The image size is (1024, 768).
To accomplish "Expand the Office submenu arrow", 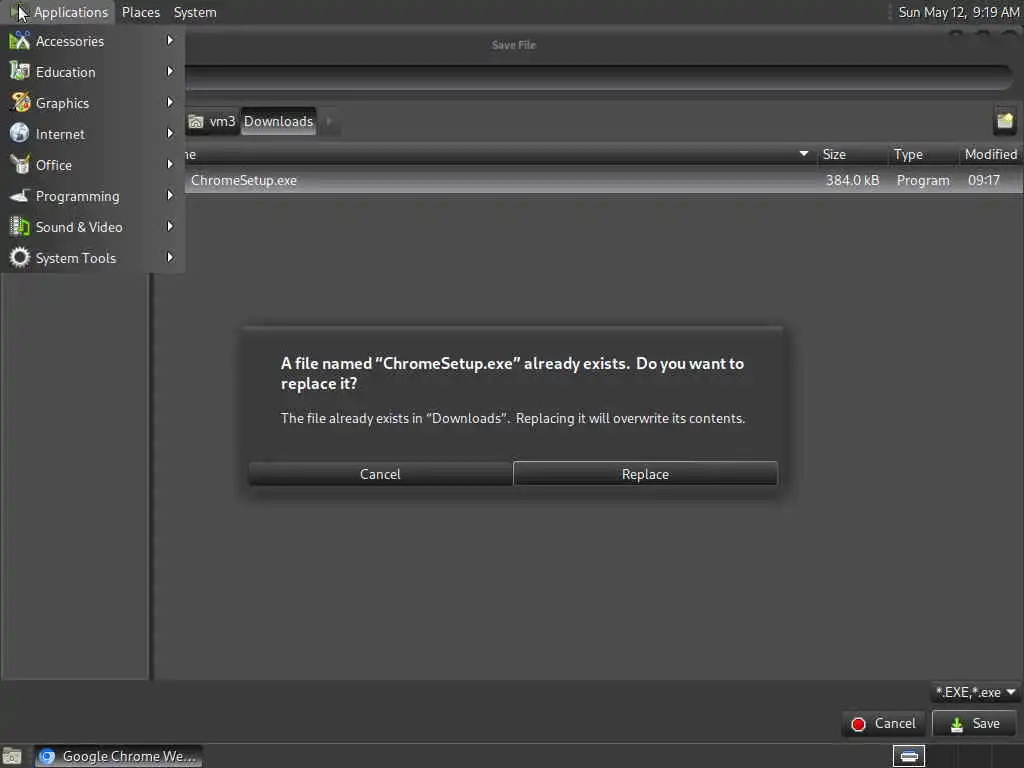I will tap(170, 165).
